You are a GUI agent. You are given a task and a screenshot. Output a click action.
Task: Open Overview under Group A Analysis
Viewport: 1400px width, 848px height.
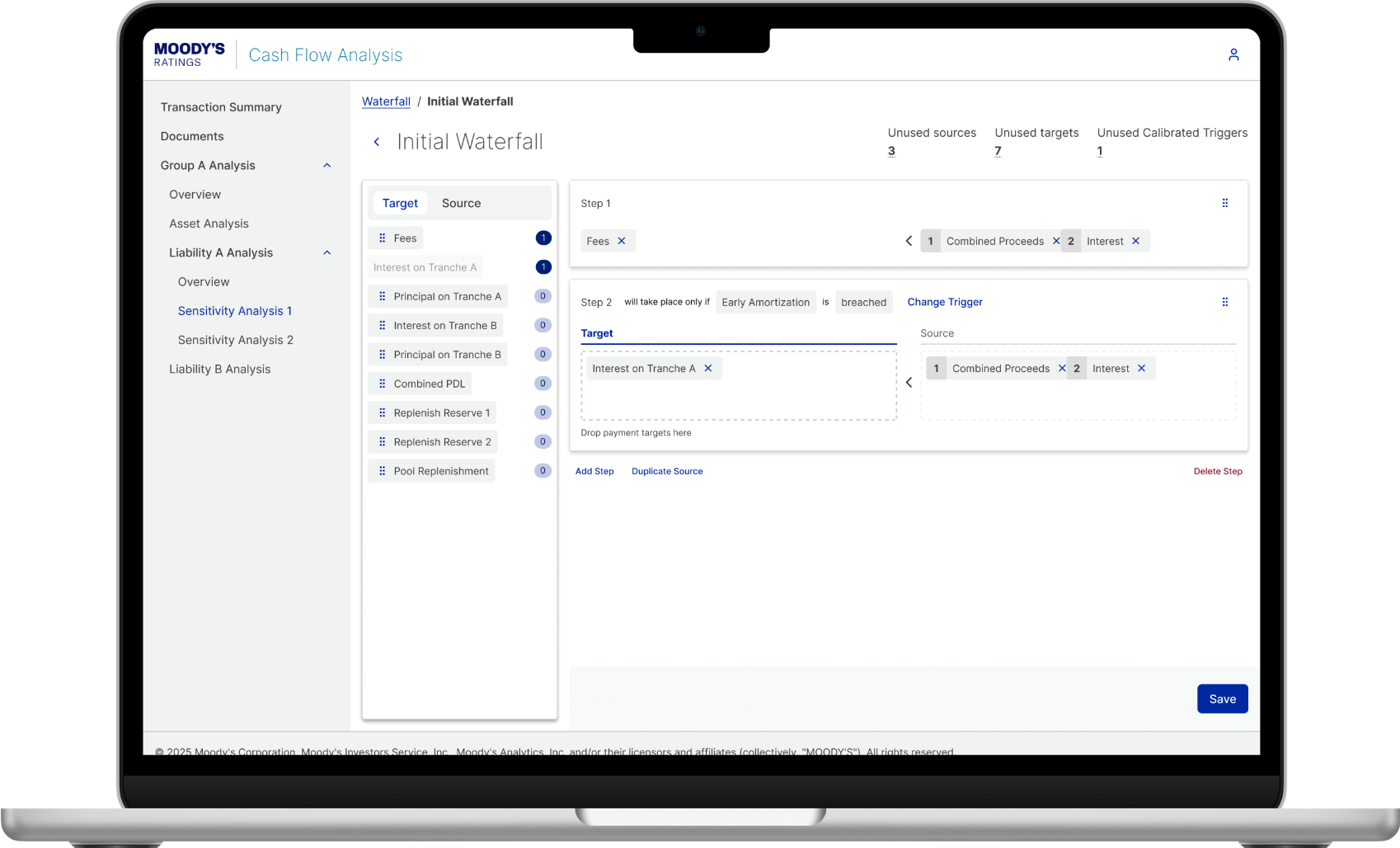195,195
